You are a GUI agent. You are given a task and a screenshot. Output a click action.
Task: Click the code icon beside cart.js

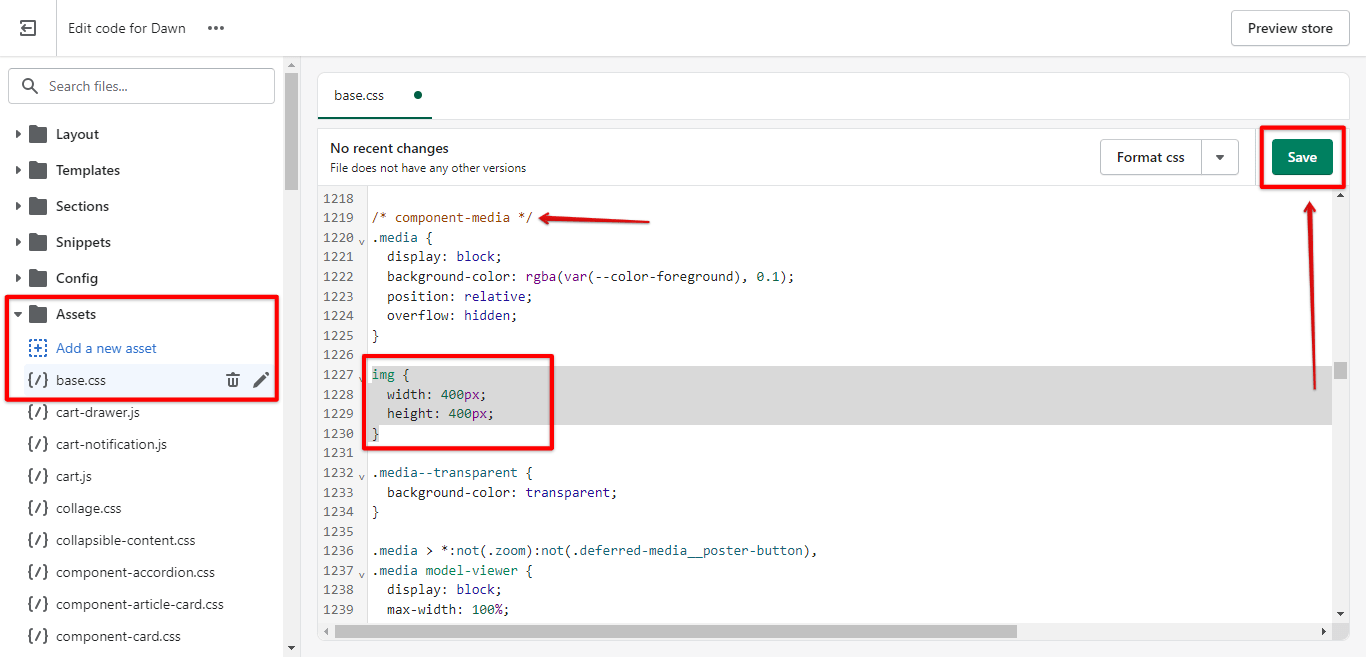pos(38,476)
